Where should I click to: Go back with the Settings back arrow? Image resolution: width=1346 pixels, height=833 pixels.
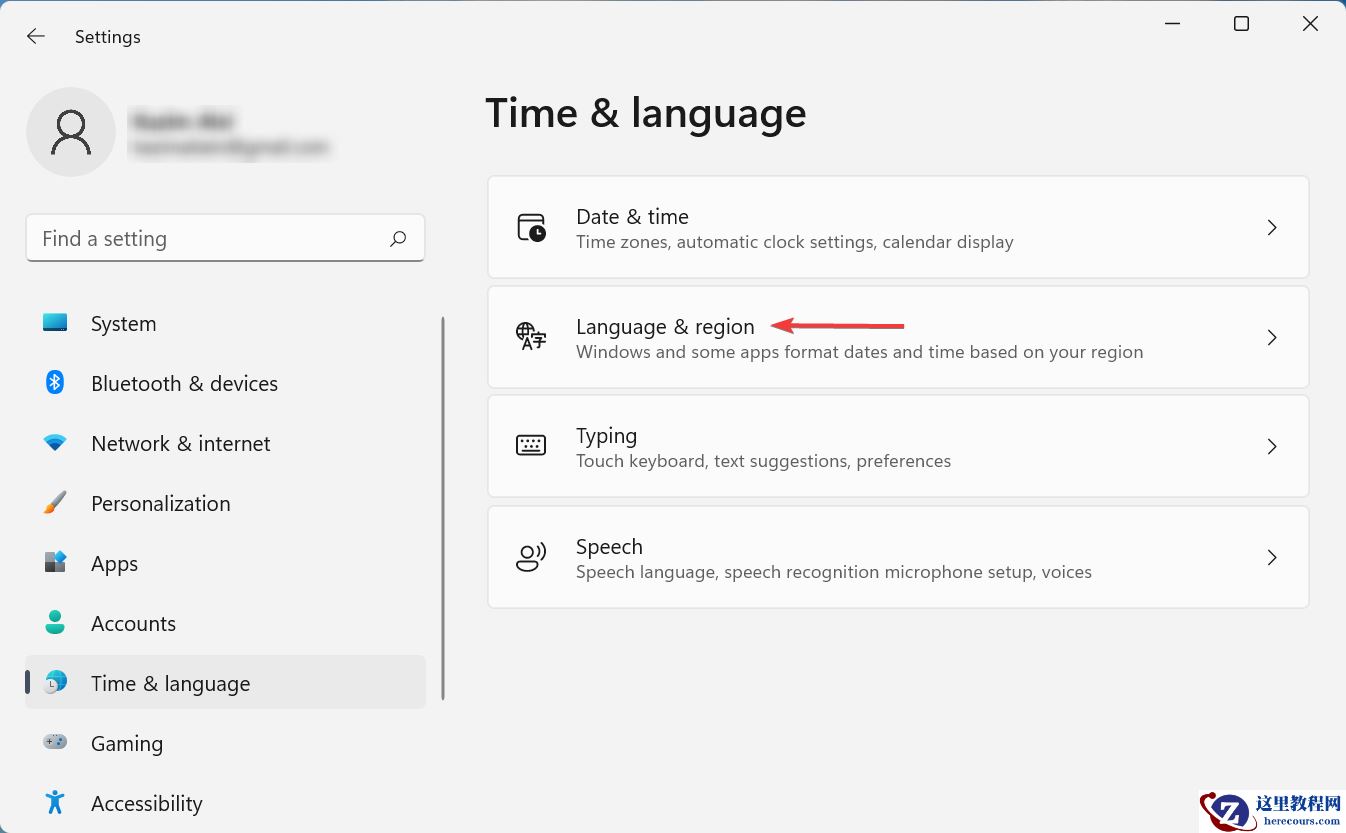(x=36, y=36)
